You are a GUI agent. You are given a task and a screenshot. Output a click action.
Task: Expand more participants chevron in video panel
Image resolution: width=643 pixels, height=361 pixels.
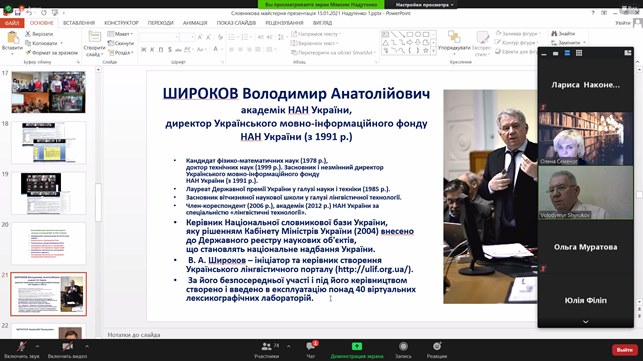point(585,322)
